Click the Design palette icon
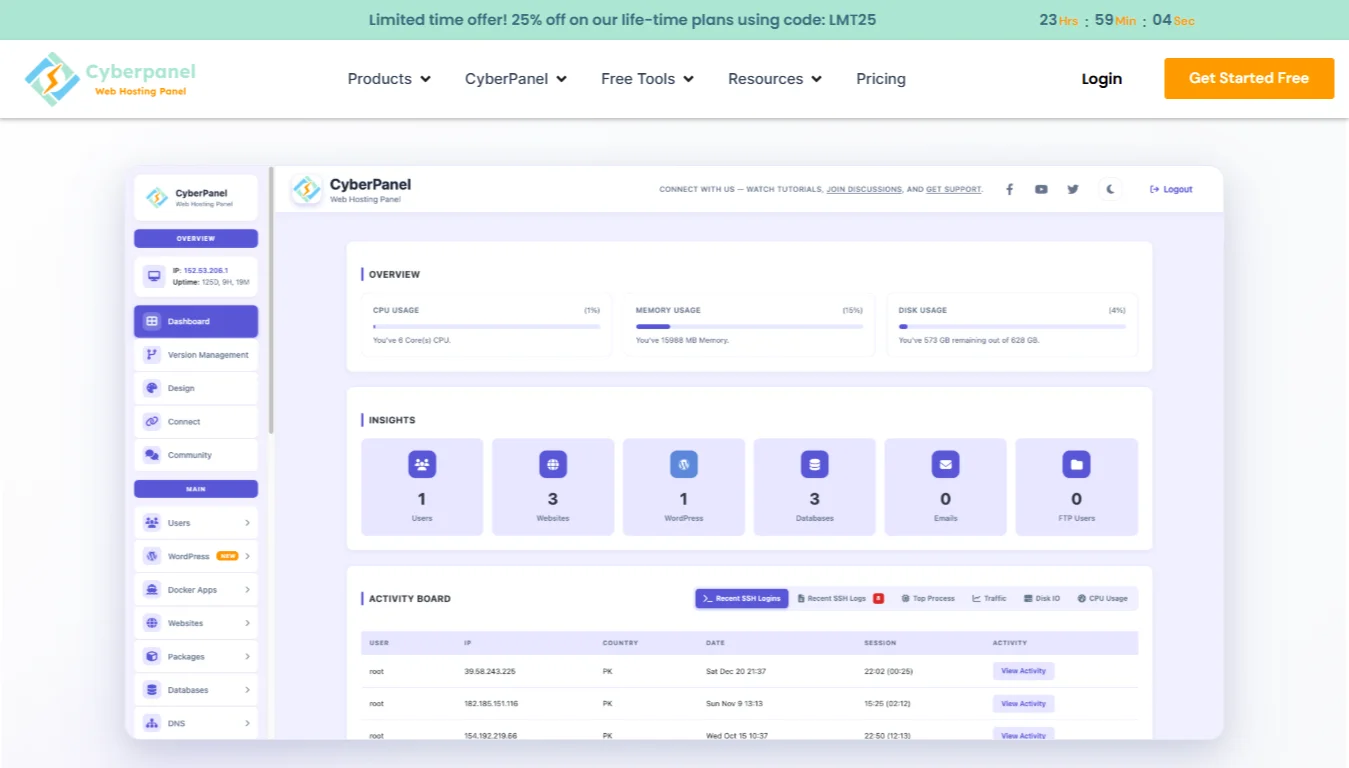Image resolution: width=1349 pixels, height=768 pixels. [x=152, y=388]
